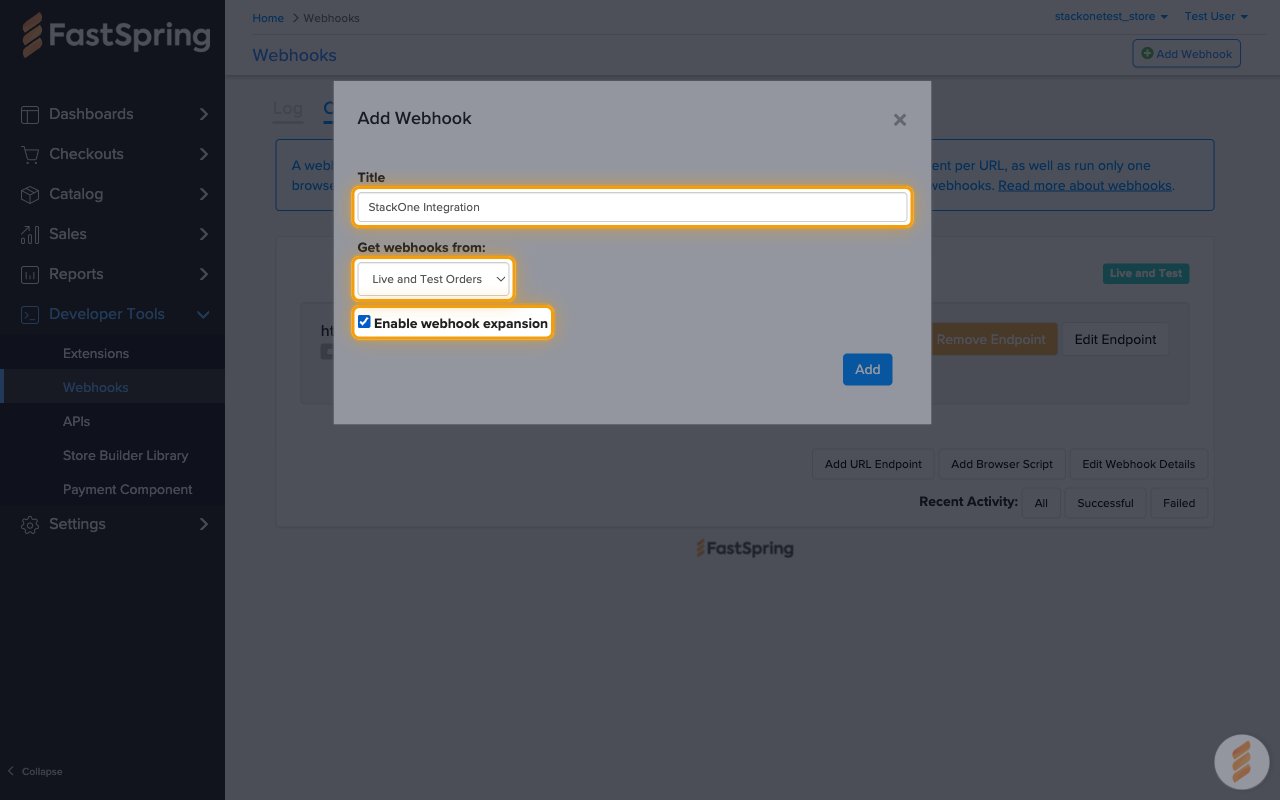
Task: Click the Catalog box icon
Action: coord(30,194)
